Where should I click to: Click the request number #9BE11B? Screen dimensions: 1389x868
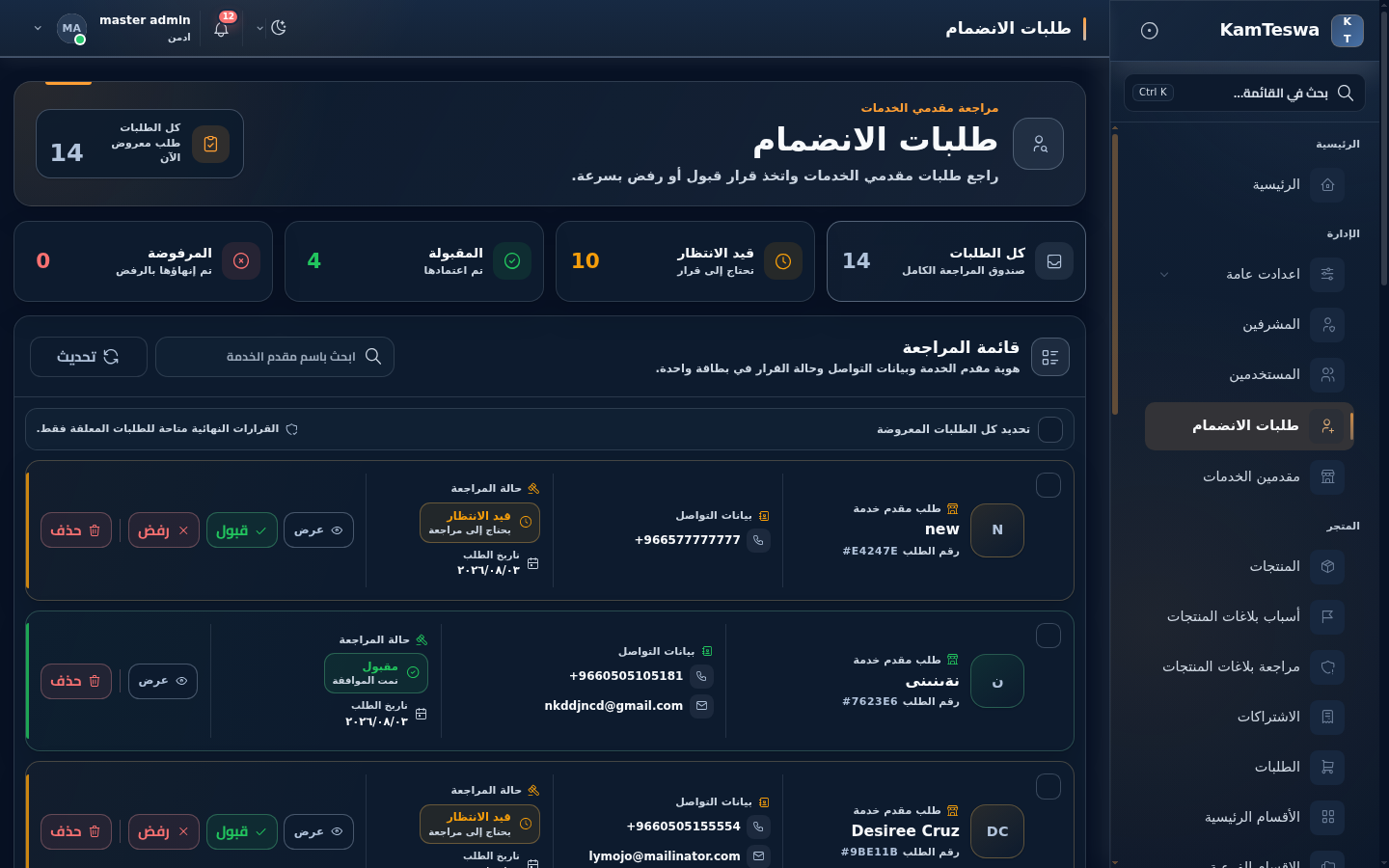point(869,853)
